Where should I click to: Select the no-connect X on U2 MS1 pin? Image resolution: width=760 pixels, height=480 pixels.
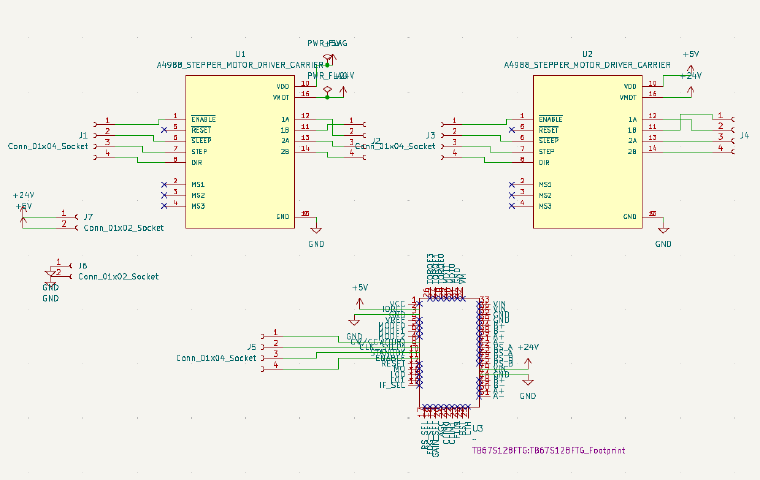(x=511, y=184)
